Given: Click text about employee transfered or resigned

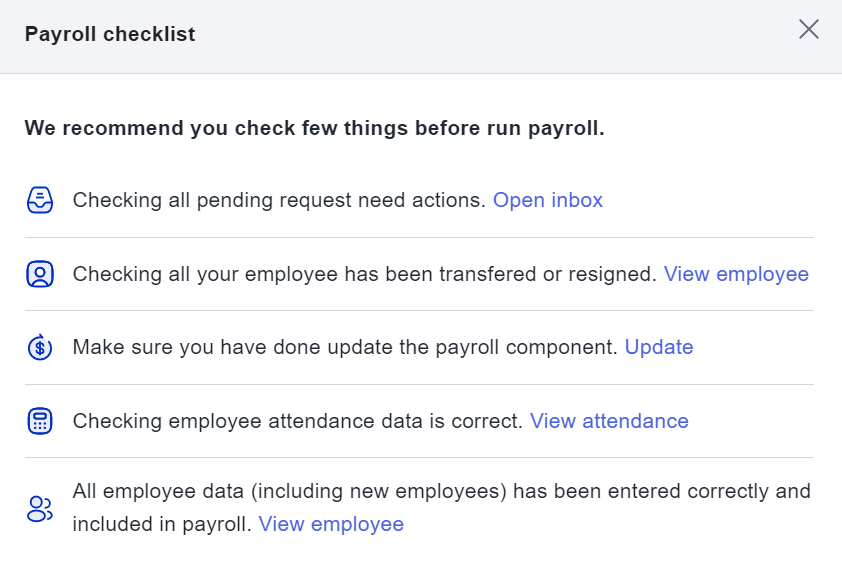Looking at the screenshot, I should click(x=365, y=274).
